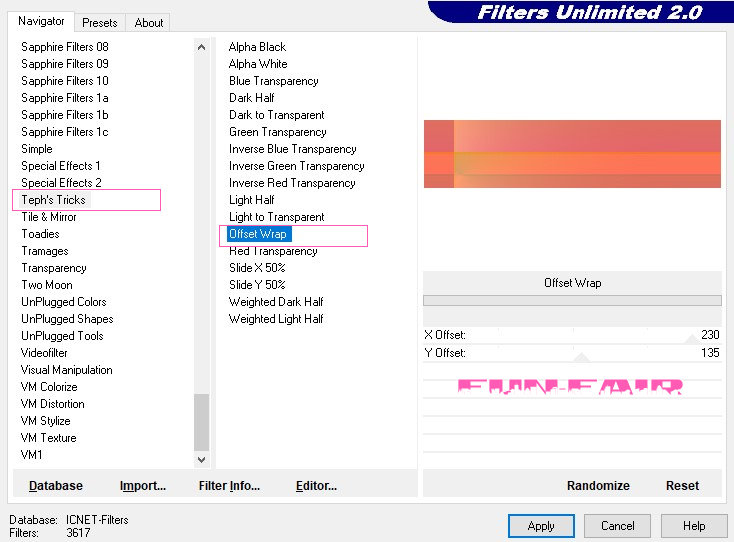Open Filter Info... dialog
The width and height of the screenshot is (734, 542).
[229, 486]
